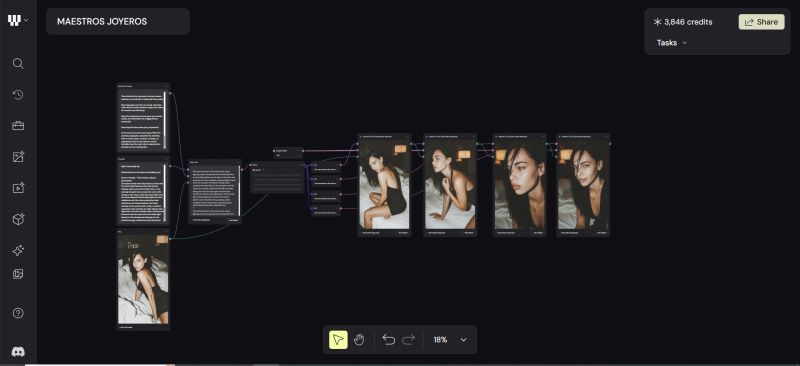The image size is (800, 366).
Task: Select the source photo of woman on bed
Action: pyautogui.click(x=143, y=279)
